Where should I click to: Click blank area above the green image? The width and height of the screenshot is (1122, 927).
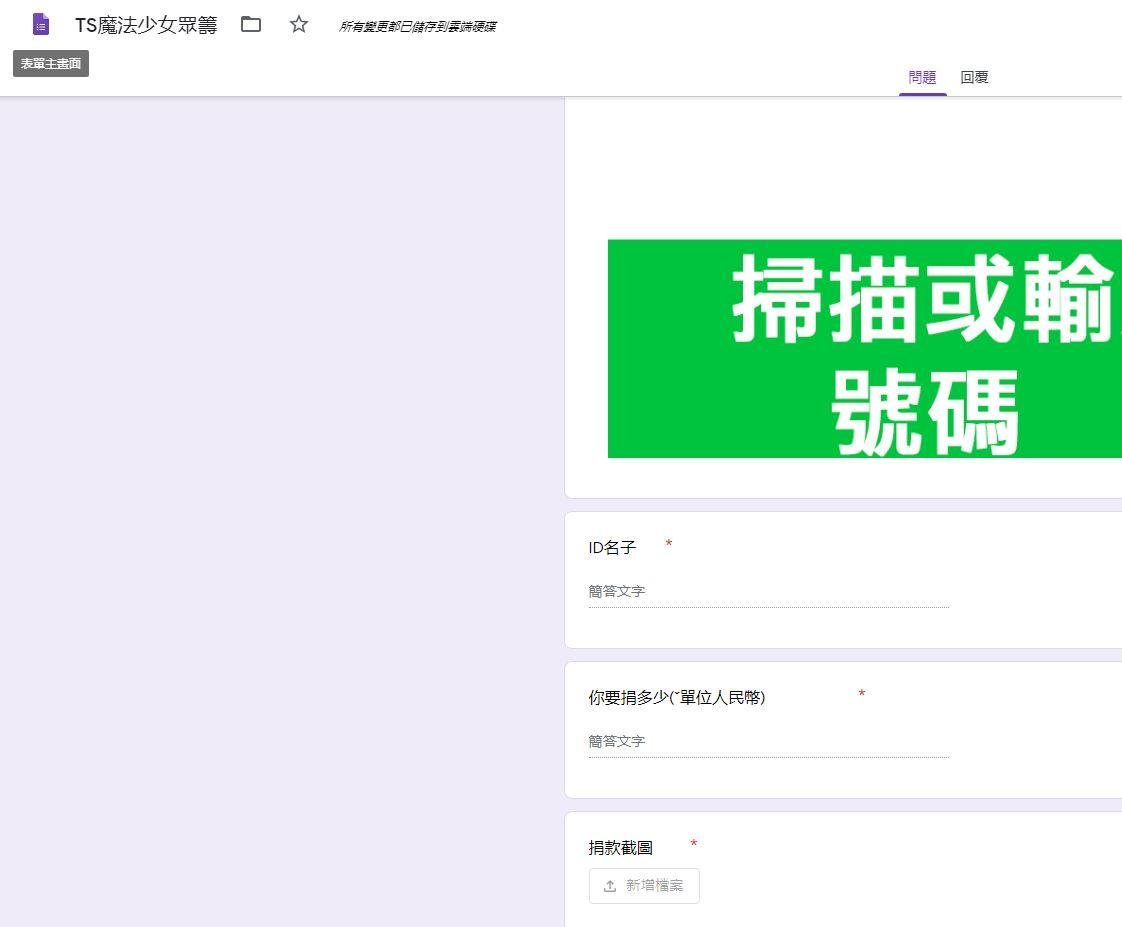point(843,170)
